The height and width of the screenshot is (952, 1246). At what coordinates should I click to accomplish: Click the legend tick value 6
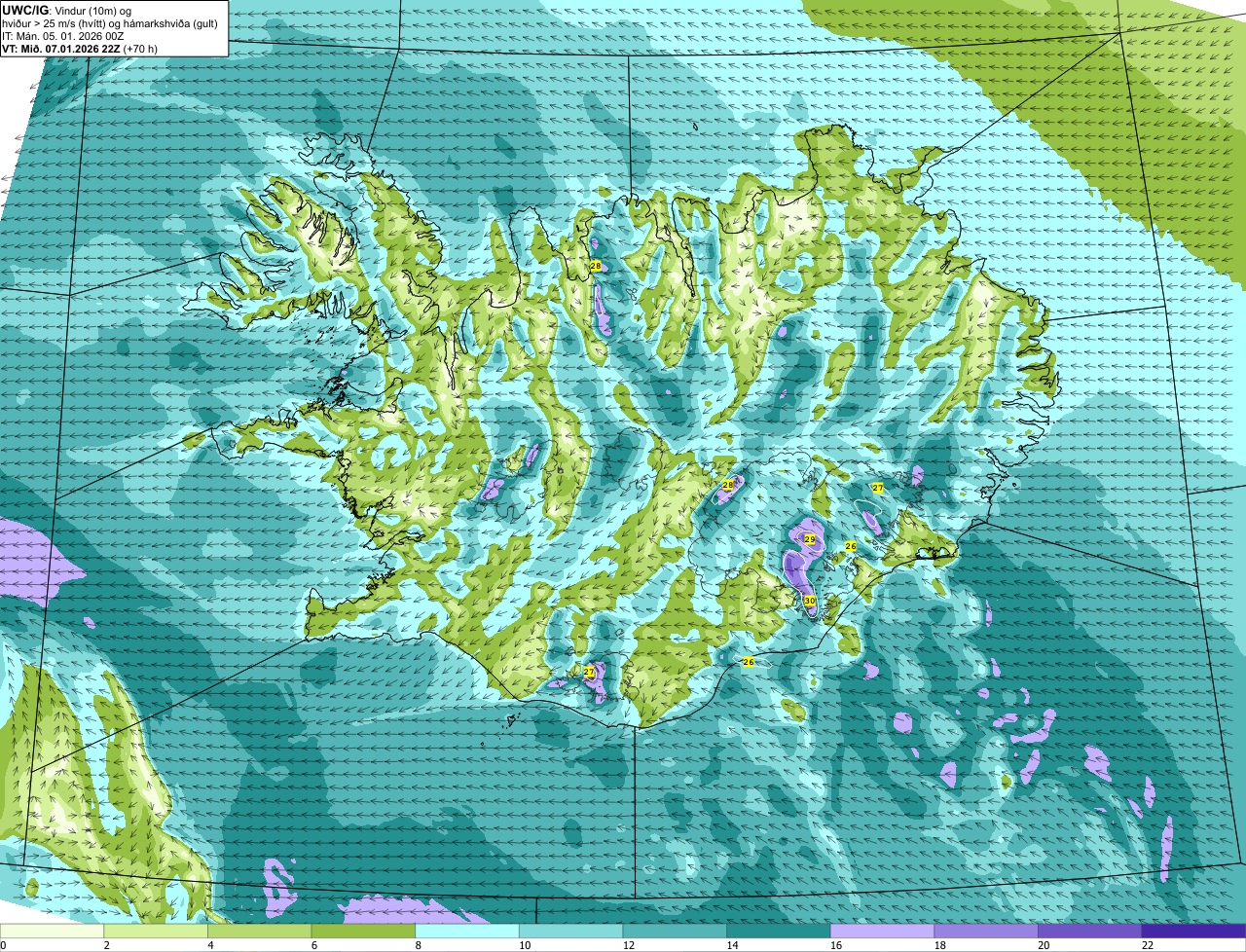[313, 945]
